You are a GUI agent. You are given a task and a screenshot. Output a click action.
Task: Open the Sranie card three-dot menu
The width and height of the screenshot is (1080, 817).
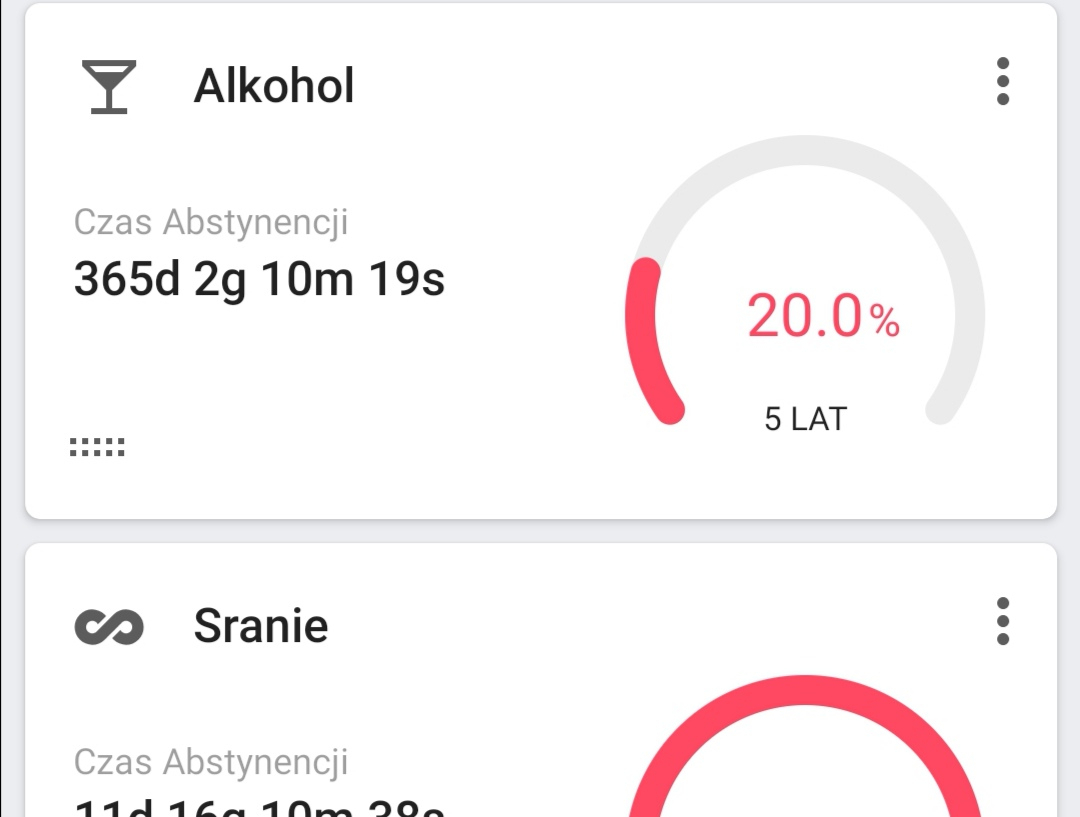point(1003,622)
